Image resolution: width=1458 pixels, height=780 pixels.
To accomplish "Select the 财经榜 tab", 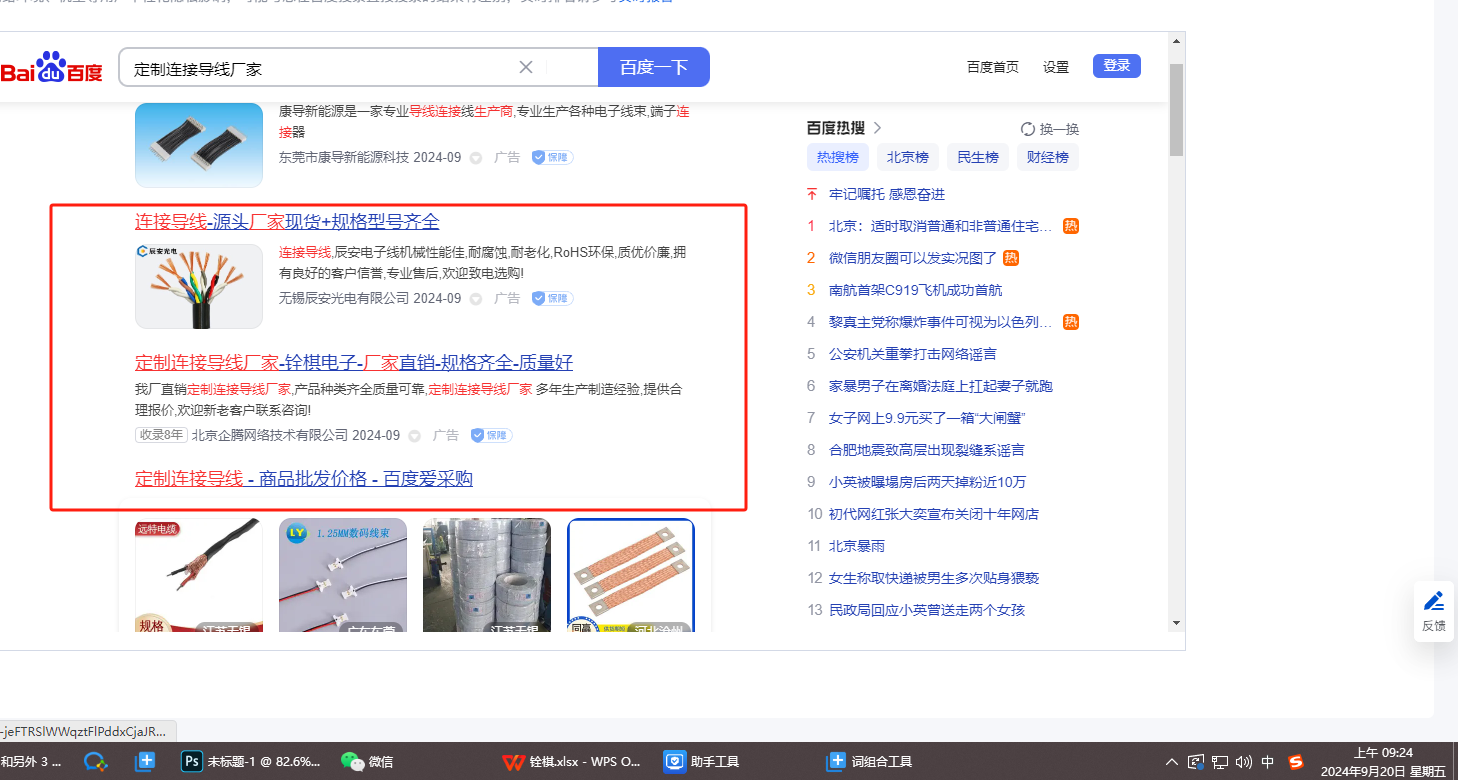I will pos(1048,157).
